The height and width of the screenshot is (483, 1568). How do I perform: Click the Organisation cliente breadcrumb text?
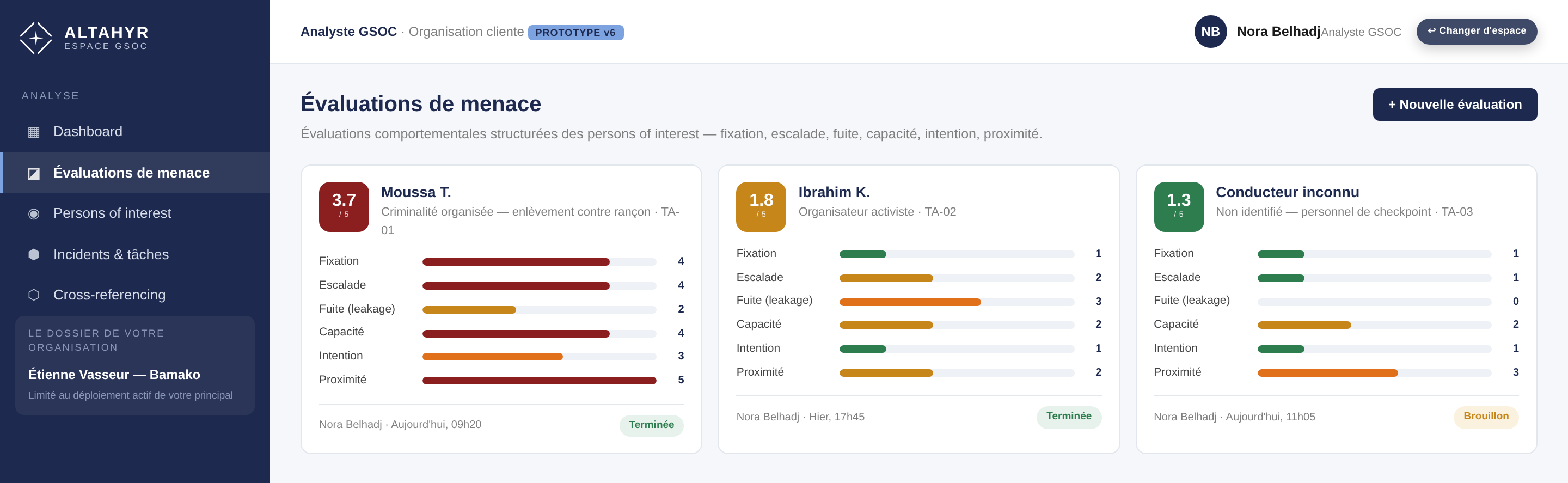pyautogui.click(x=466, y=32)
